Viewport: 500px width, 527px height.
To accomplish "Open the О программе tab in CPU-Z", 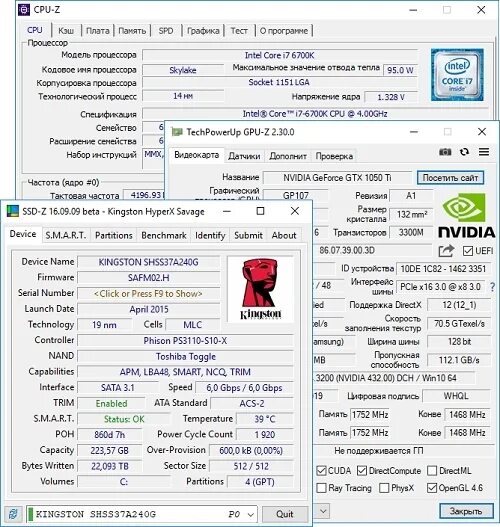I will point(284,31).
